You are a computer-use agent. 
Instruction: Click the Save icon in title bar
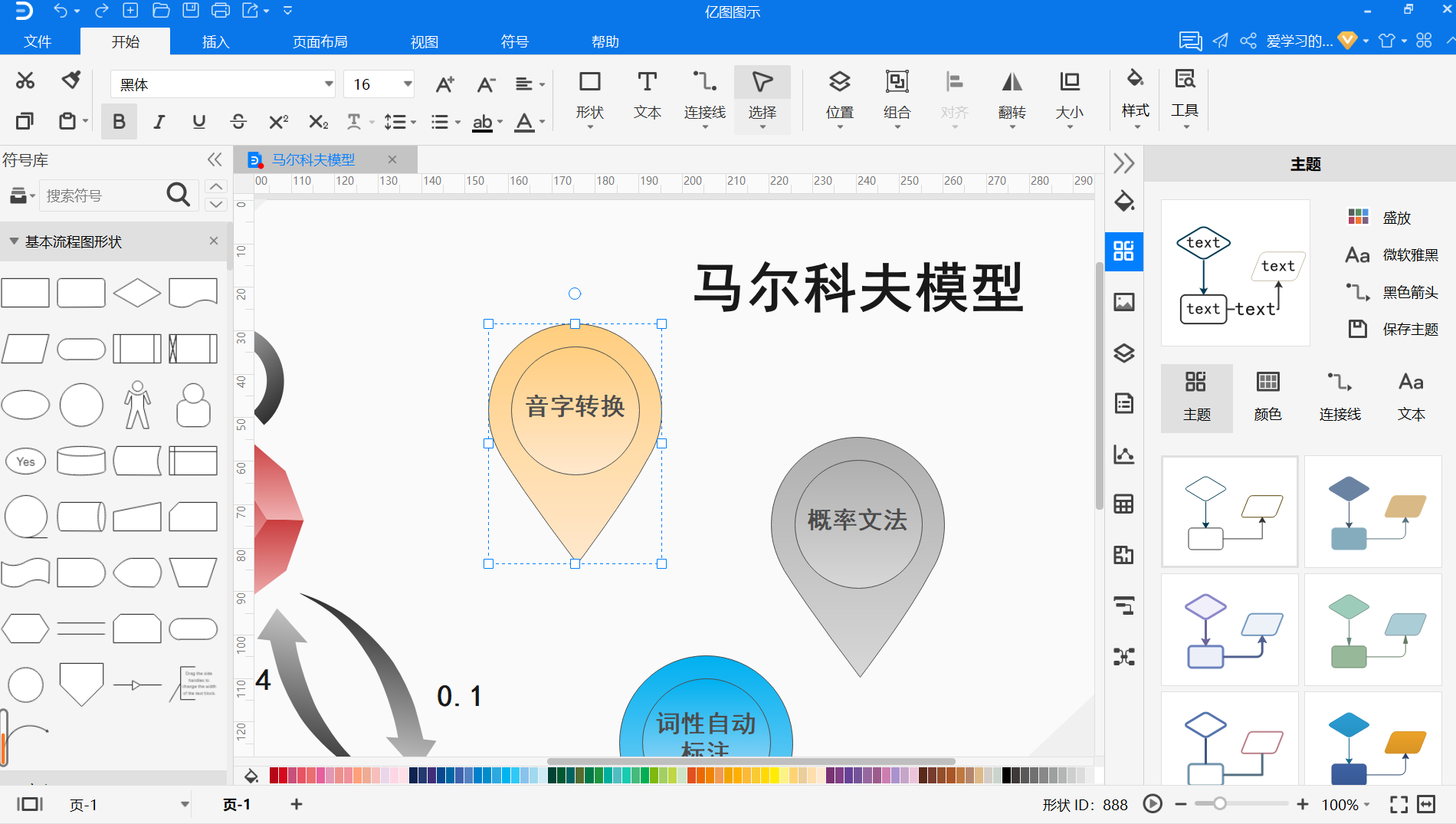tap(190, 11)
